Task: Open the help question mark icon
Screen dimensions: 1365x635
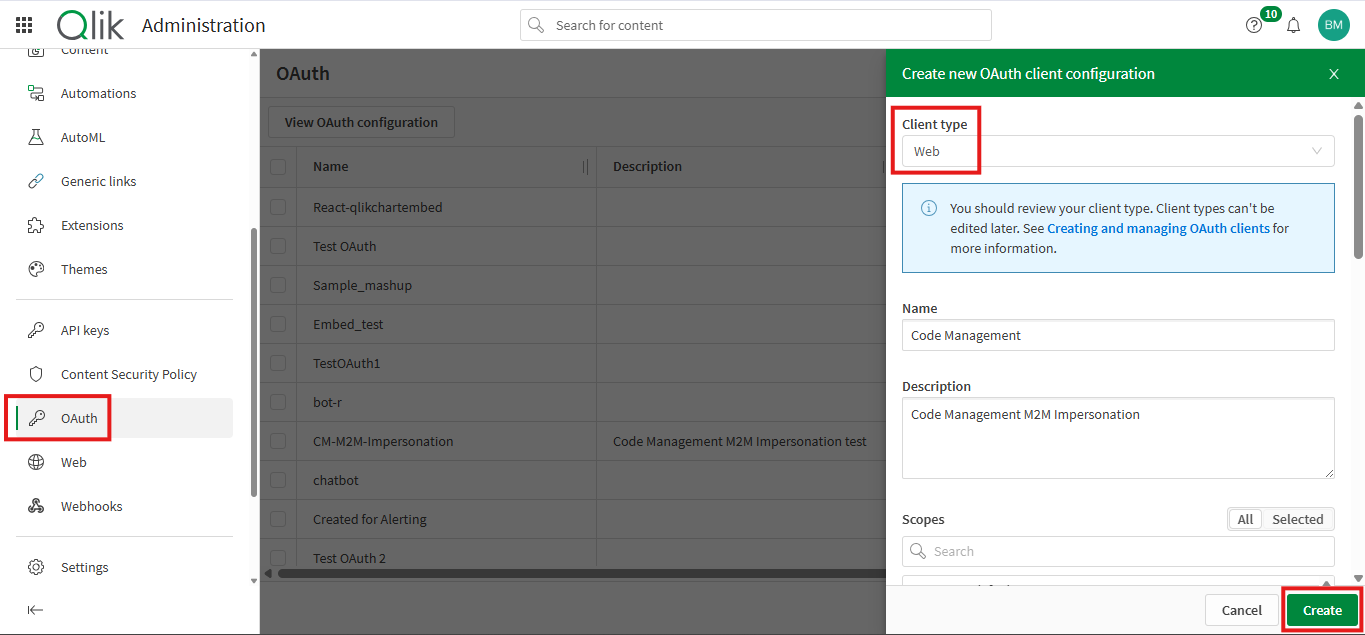Action: (1254, 25)
